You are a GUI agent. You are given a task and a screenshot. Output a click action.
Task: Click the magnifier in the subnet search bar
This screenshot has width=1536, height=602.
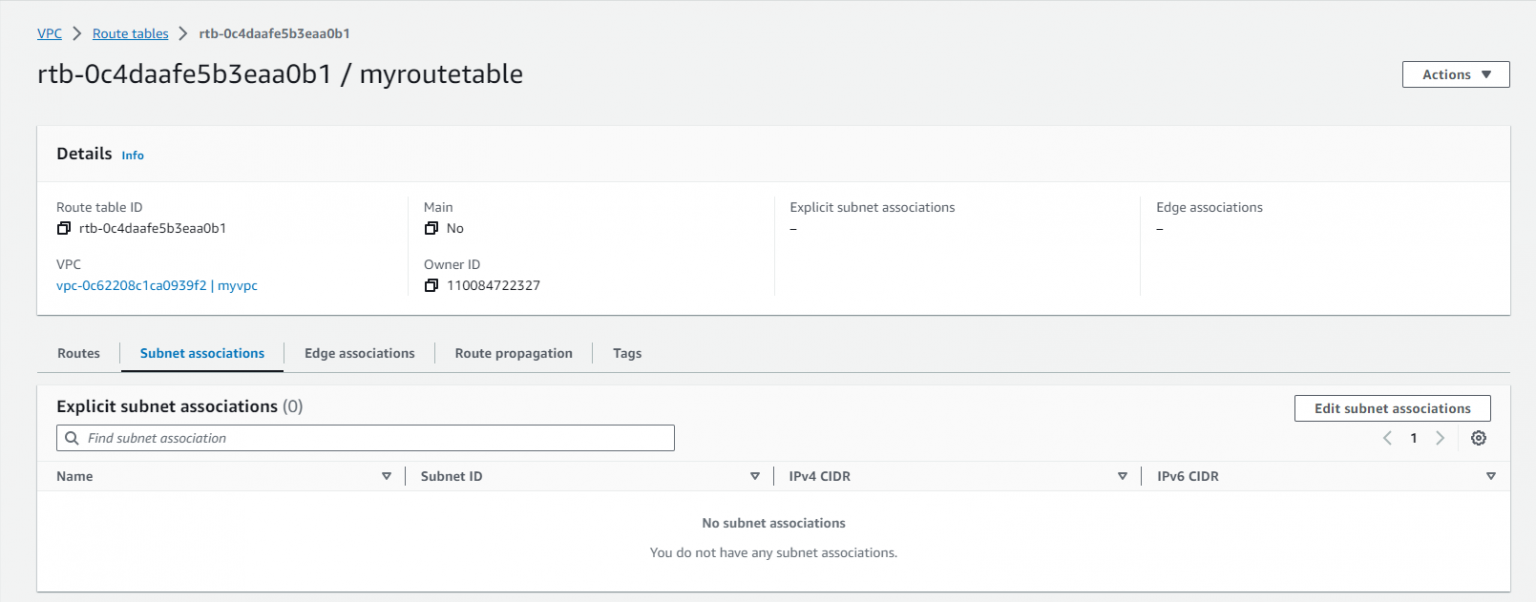(x=71, y=438)
